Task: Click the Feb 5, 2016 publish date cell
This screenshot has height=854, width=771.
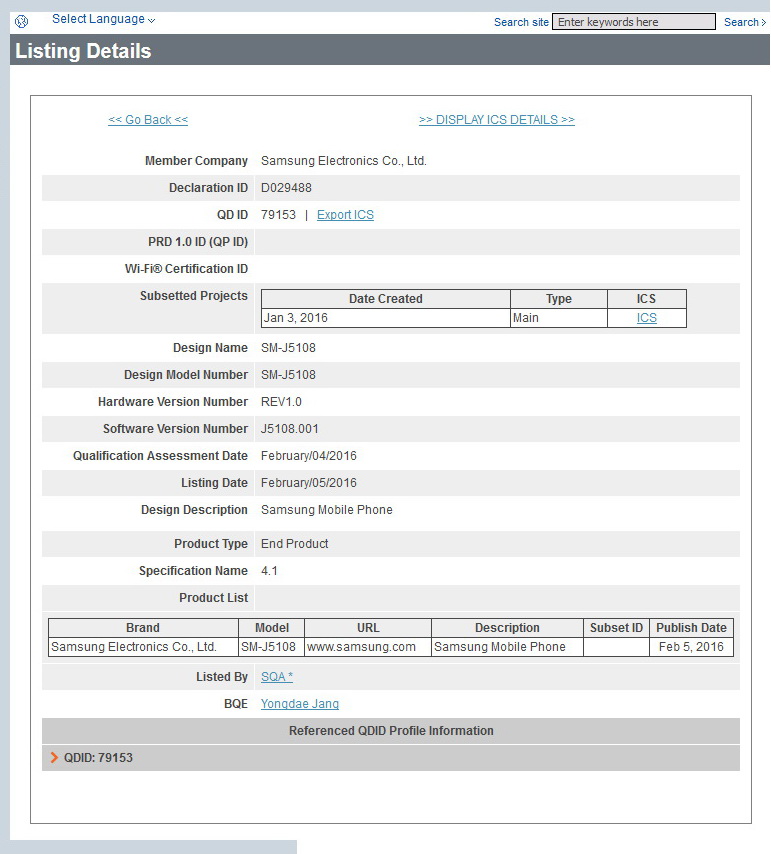Action: coord(691,647)
